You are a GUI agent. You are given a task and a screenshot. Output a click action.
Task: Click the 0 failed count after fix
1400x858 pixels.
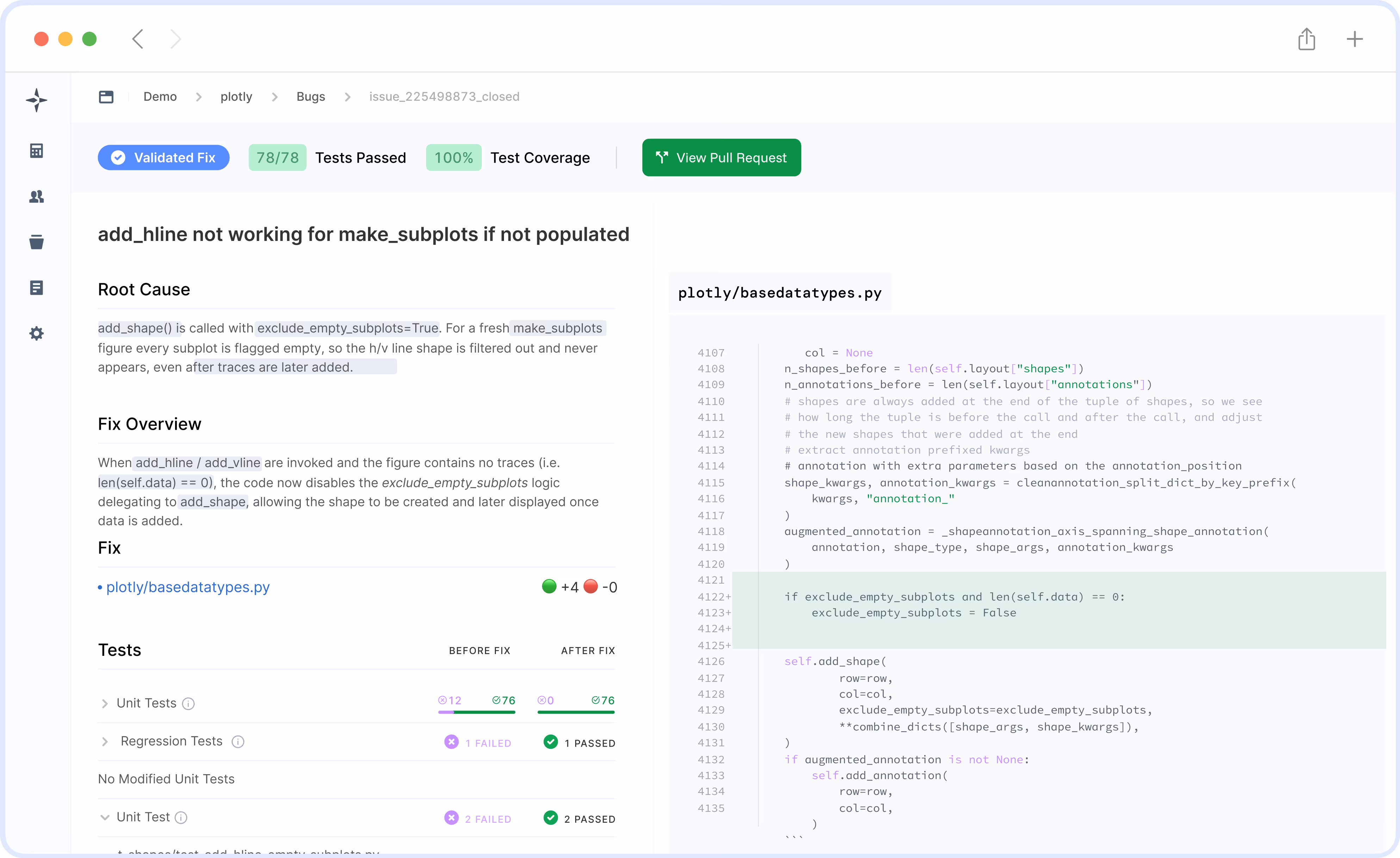pos(546,701)
